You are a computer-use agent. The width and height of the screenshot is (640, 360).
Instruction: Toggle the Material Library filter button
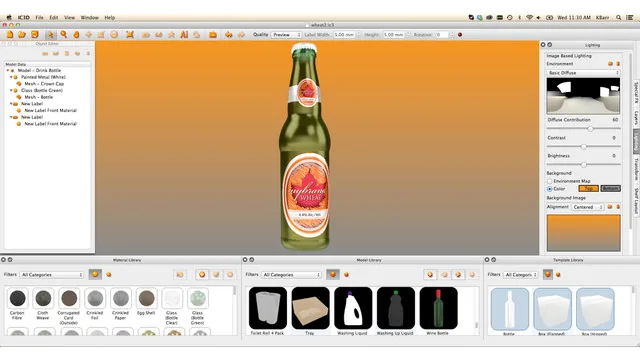95,274
